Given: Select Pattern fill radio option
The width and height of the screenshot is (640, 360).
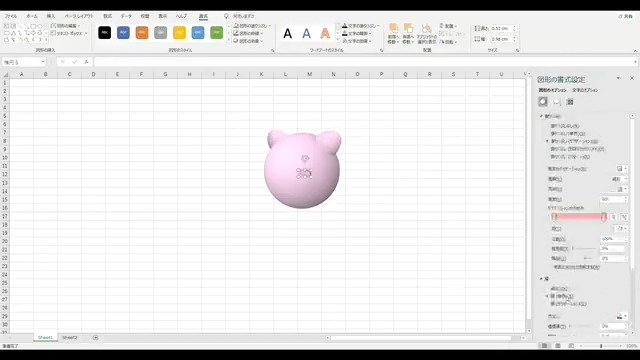Looking at the screenshot, I should (570, 157).
